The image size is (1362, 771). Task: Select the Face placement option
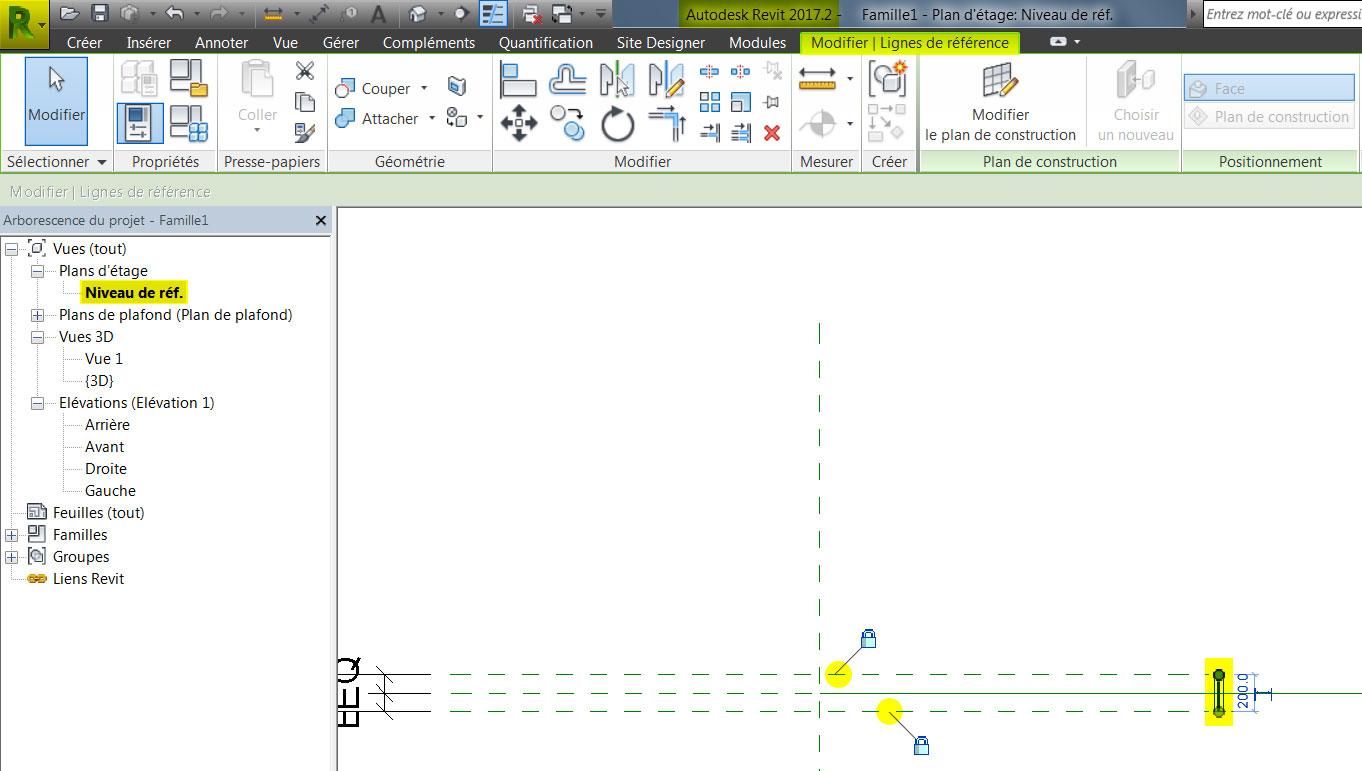pos(1268,88)
